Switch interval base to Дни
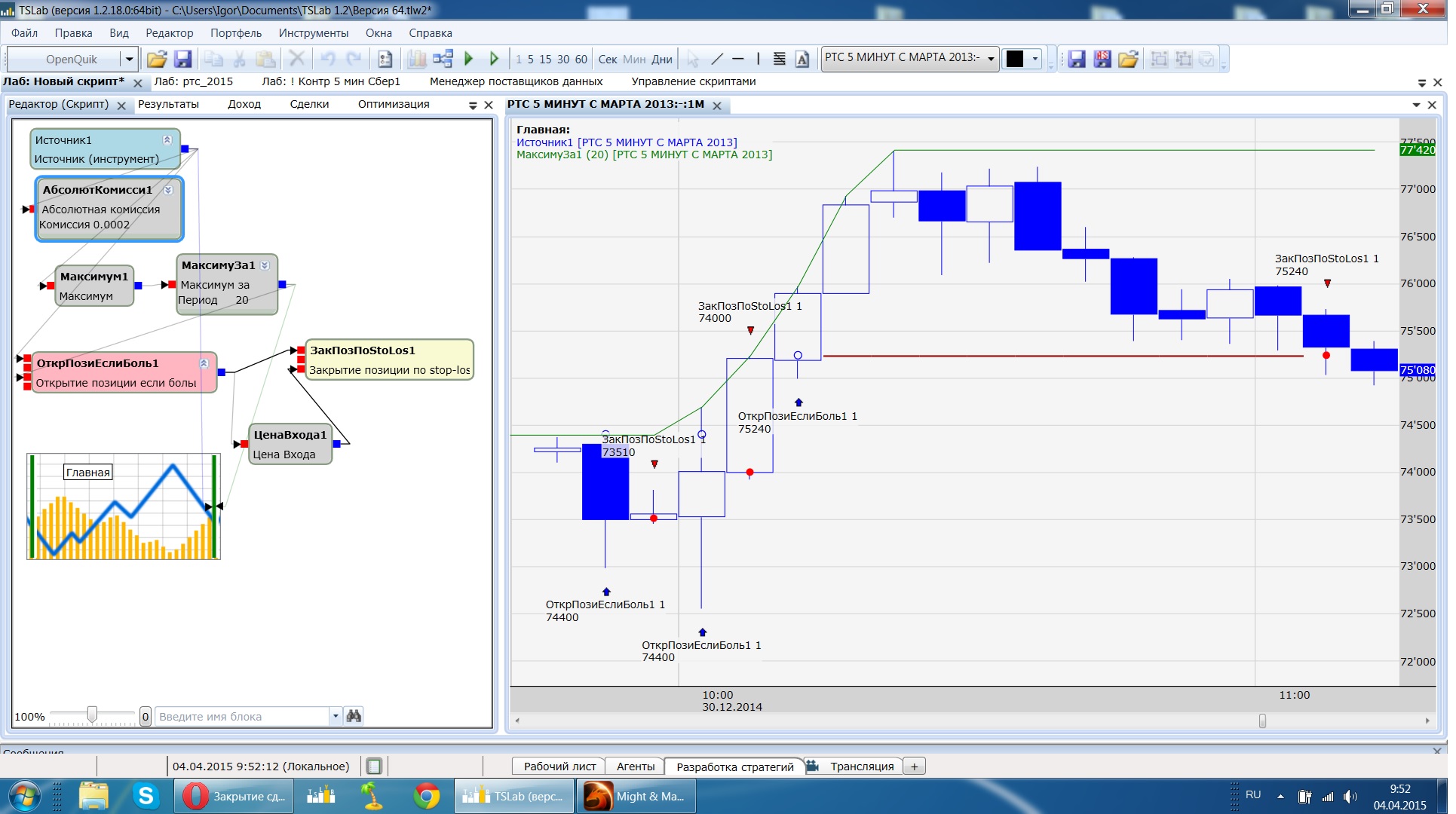Viewport: 1456px width, 814px height. [662, 59]
